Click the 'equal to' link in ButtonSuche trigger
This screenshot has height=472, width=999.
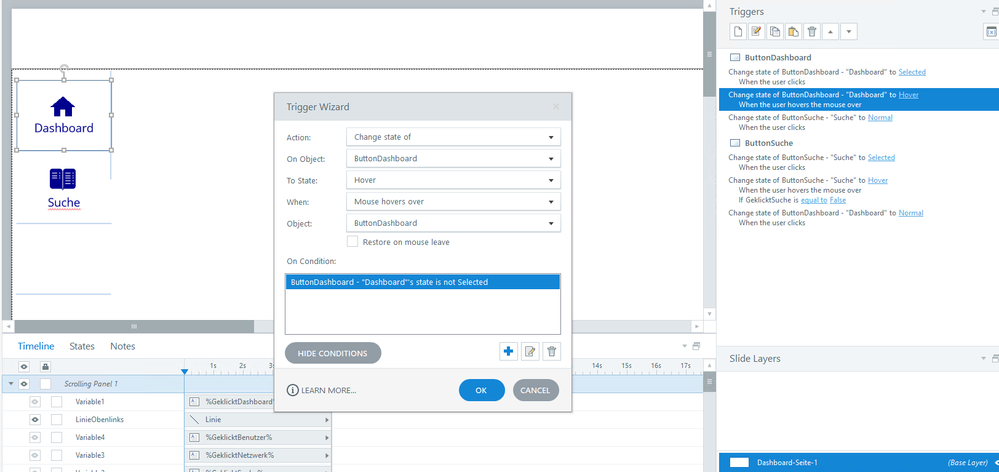[x=814, y=200]
